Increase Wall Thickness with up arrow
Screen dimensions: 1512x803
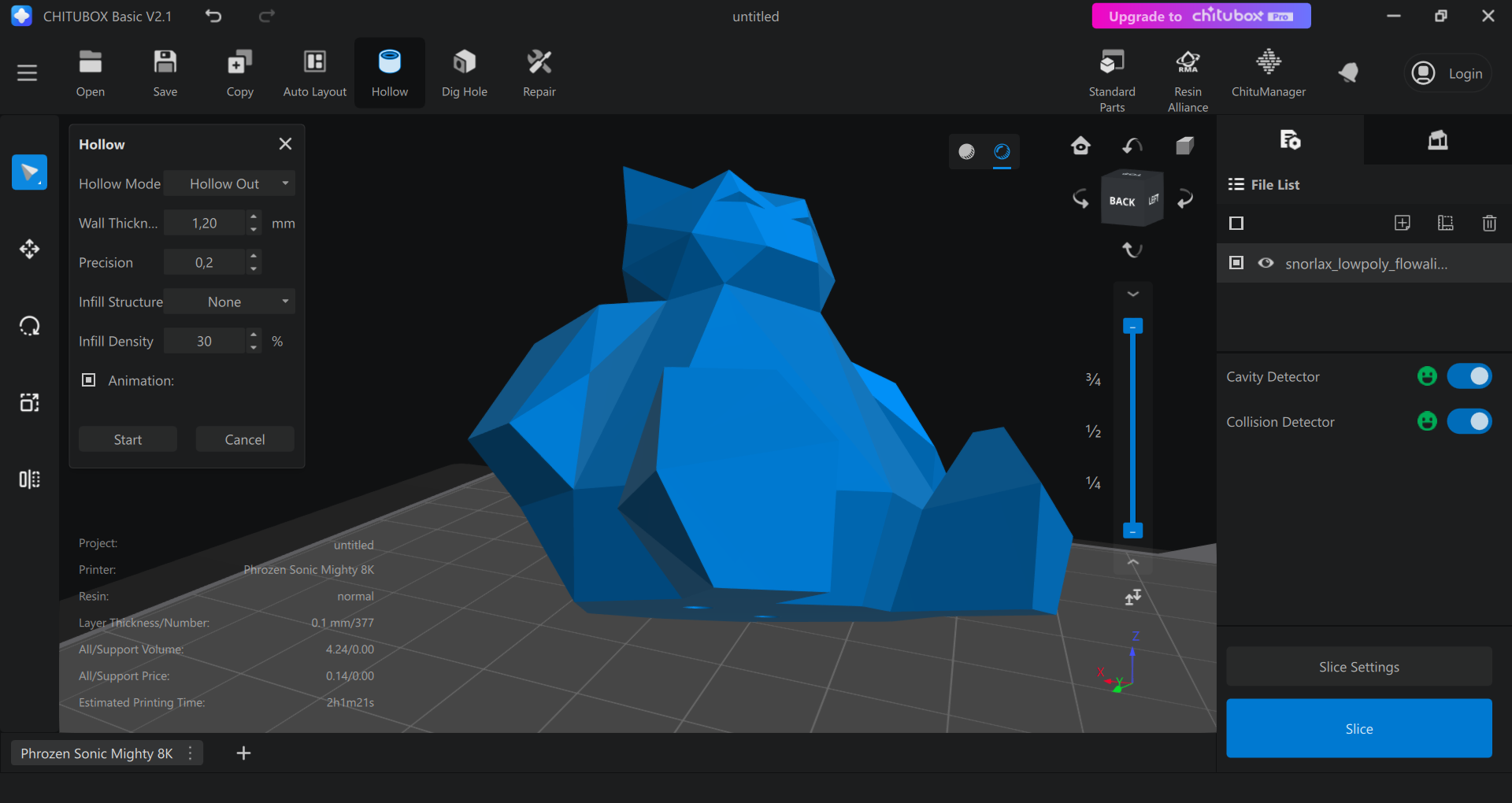point(254,216)
